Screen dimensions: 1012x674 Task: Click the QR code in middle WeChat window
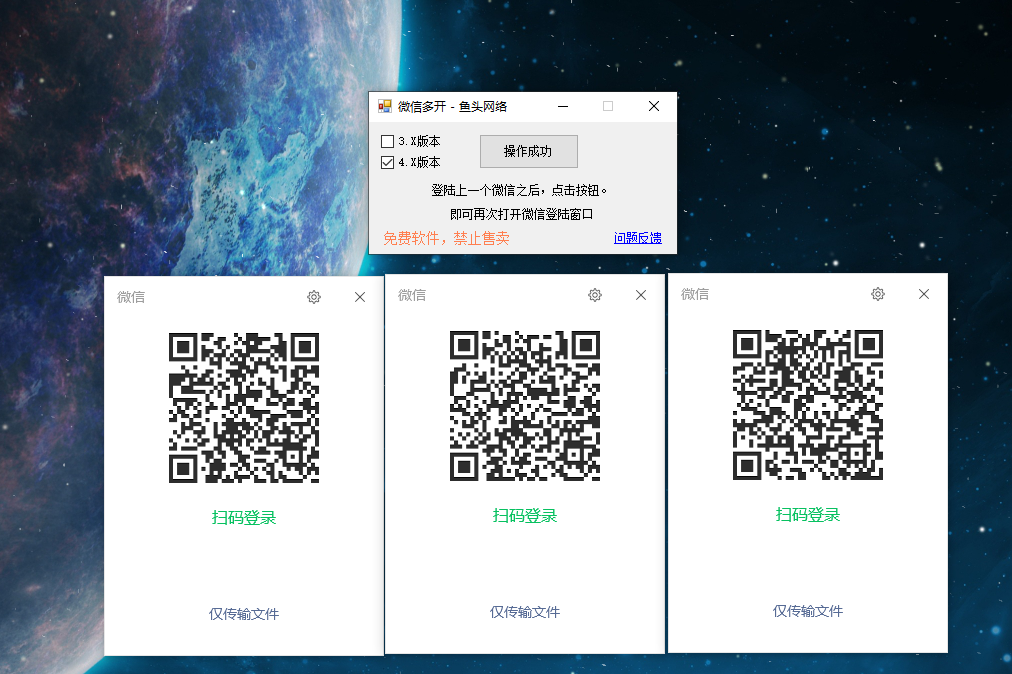[x=525, y=406]
